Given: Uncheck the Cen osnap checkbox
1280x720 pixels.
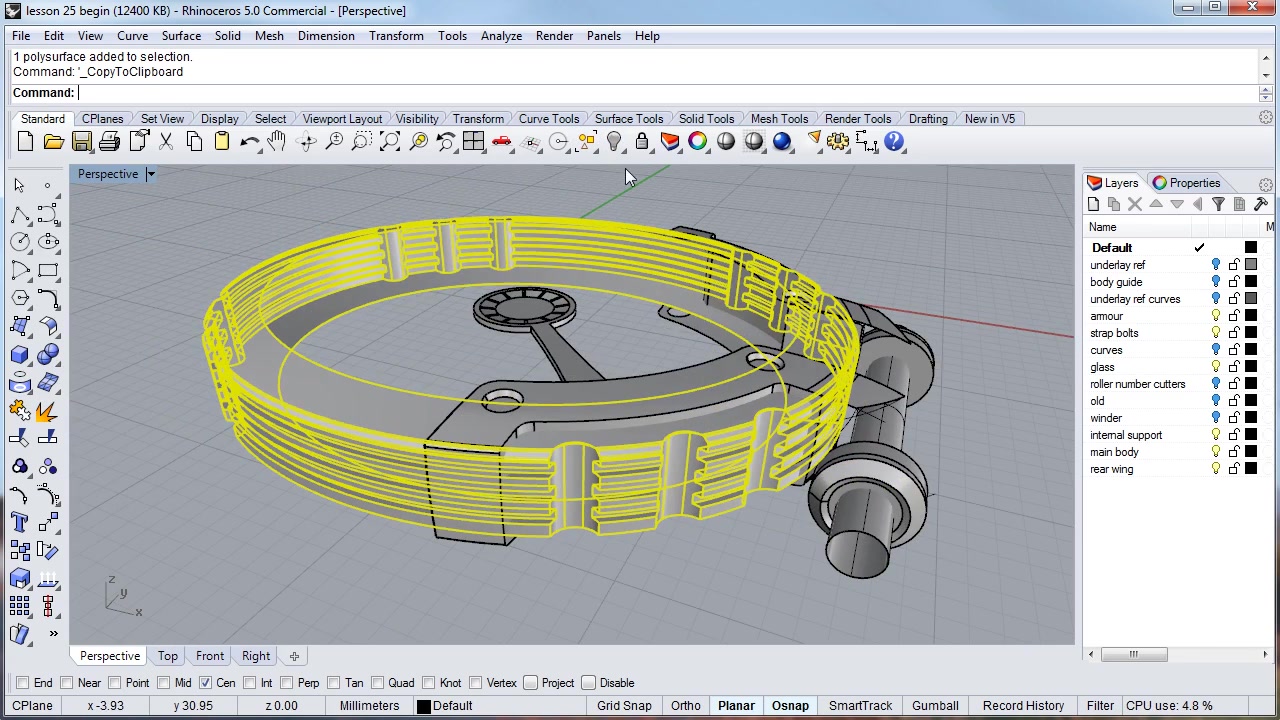Looking at the screenshot, I should [x=205, y=683].
